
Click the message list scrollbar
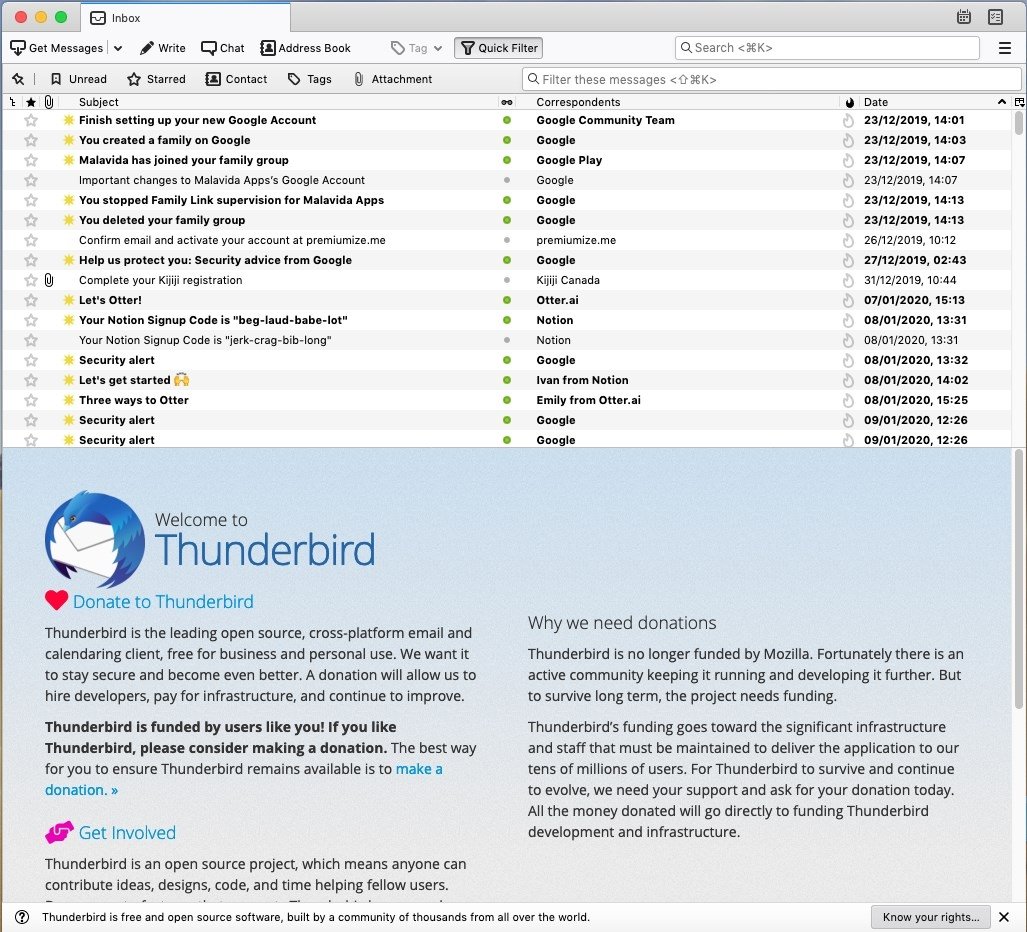coord(1018,122)
